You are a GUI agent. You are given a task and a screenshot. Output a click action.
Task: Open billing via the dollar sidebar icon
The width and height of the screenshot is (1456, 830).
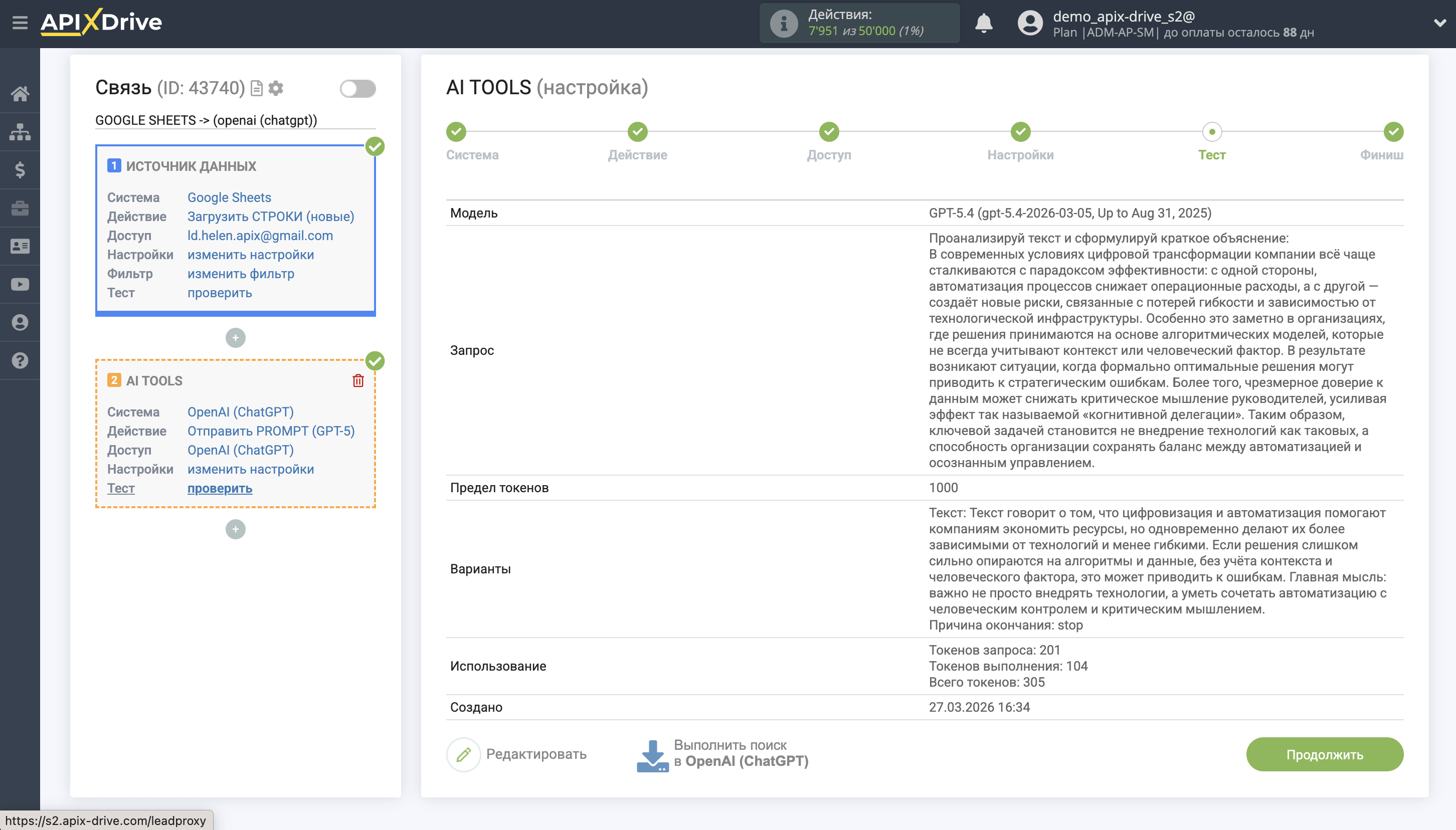pyautogui.click(x=21, y=169)
